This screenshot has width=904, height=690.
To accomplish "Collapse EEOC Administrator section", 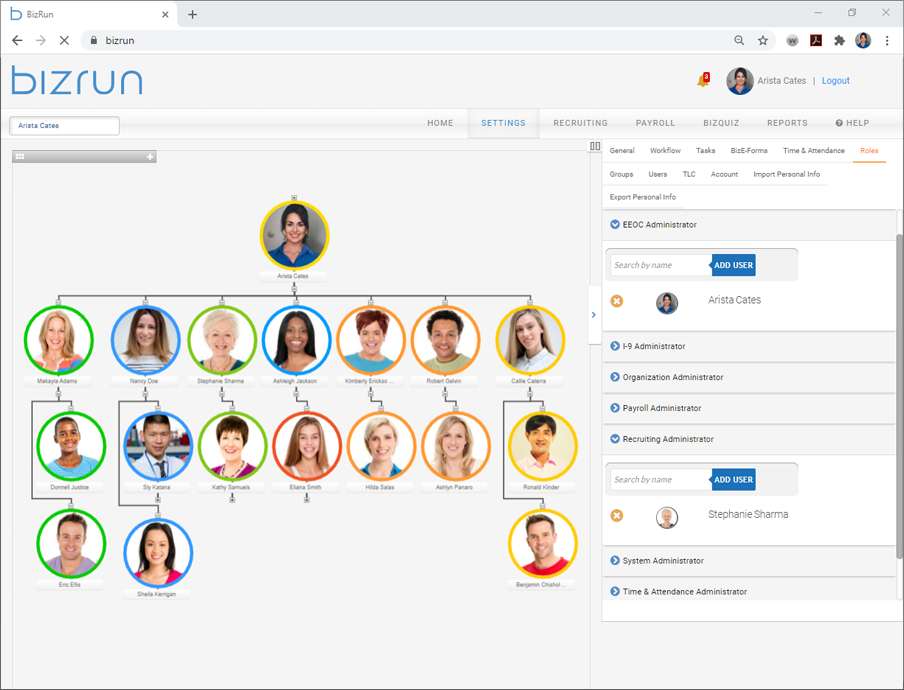I will coord(615,224).
